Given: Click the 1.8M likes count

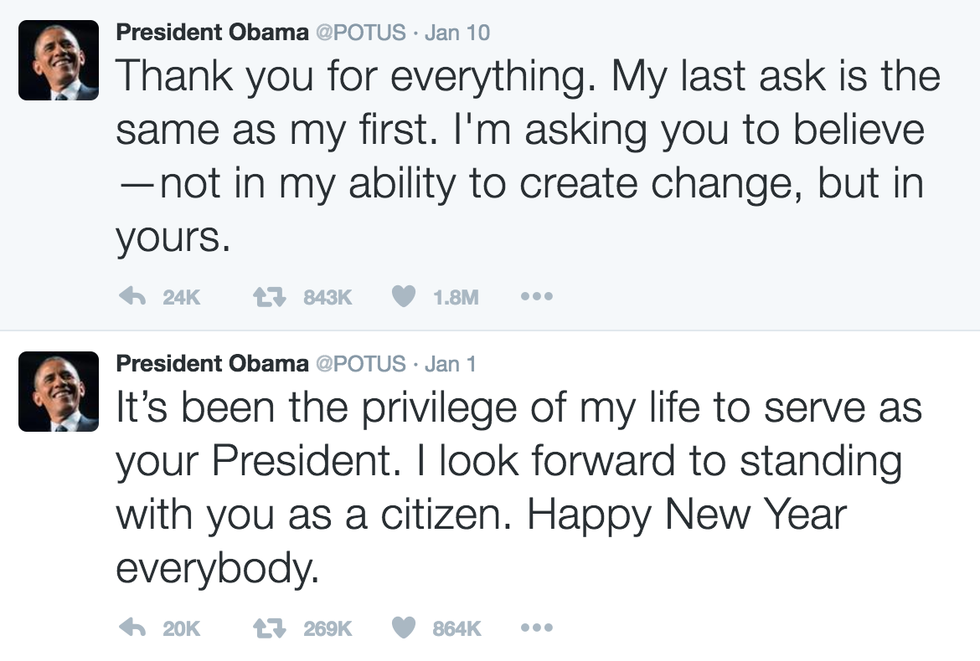Looking at the screenshot, I should coord(456,297).
